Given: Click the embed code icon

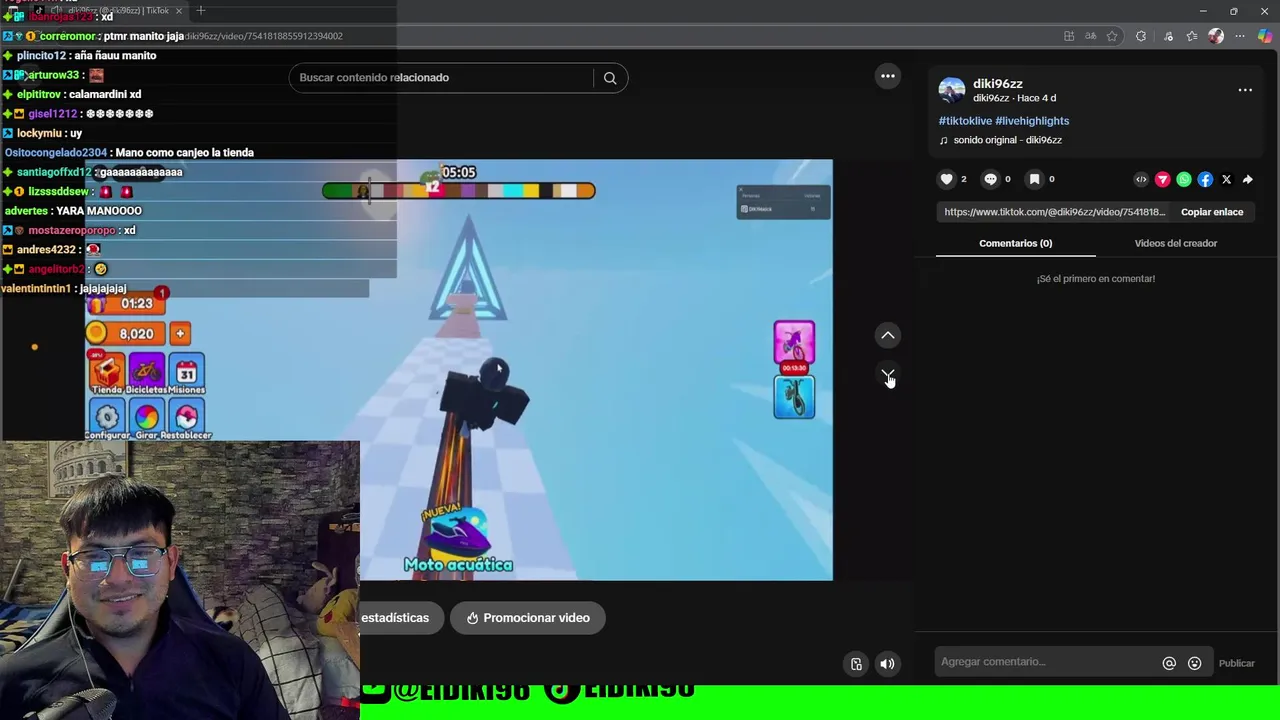Looking at the screenshot, I should pos(1141,180).
